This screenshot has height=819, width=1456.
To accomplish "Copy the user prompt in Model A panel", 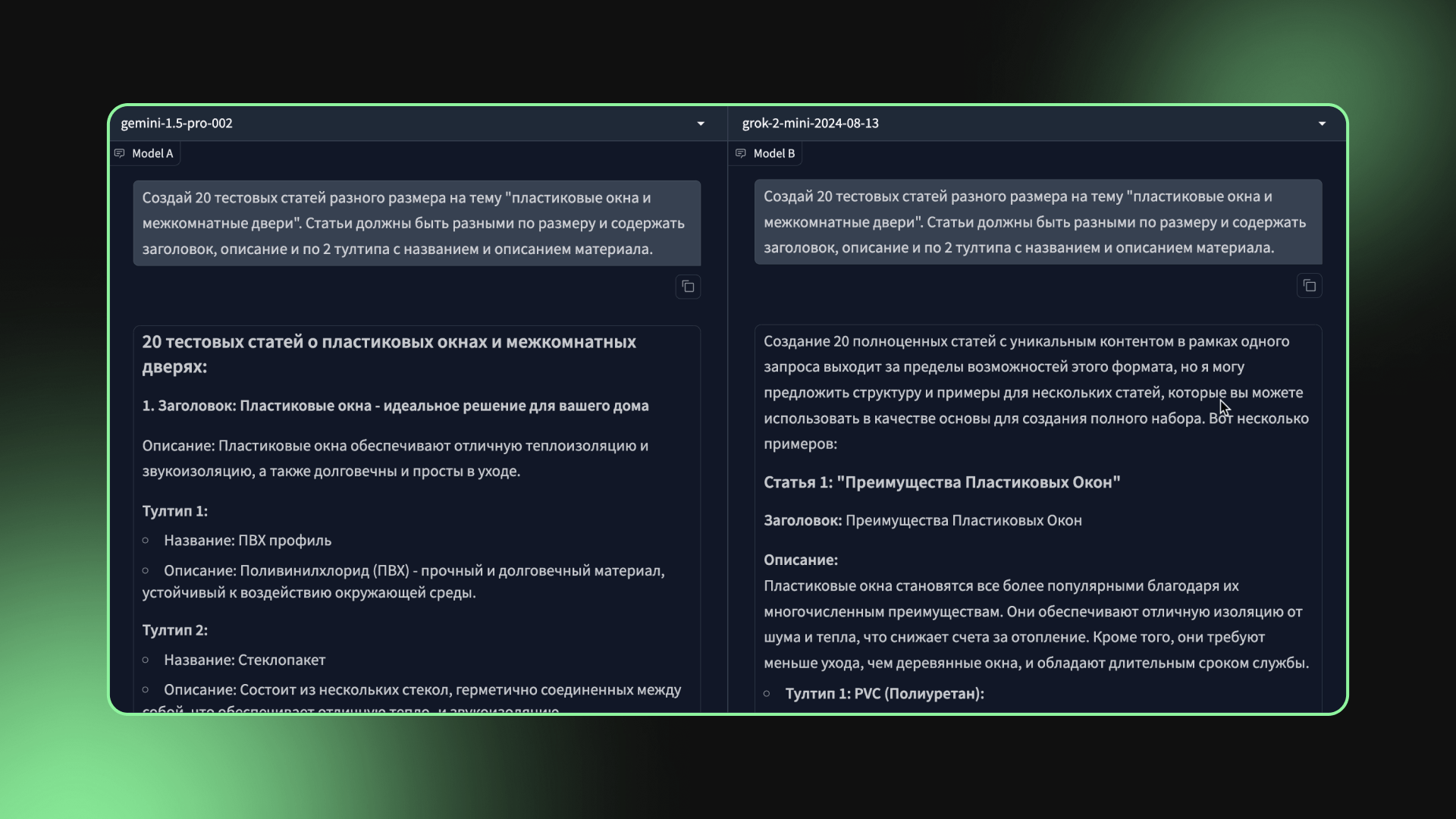I will pos(688,287).
